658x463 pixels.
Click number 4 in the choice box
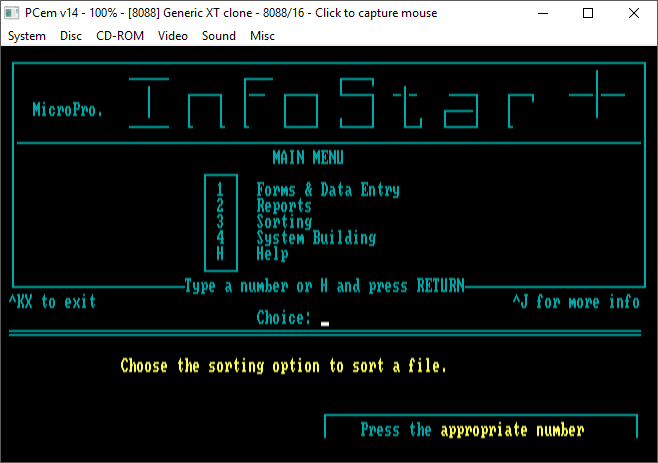[x=220, y=237]
